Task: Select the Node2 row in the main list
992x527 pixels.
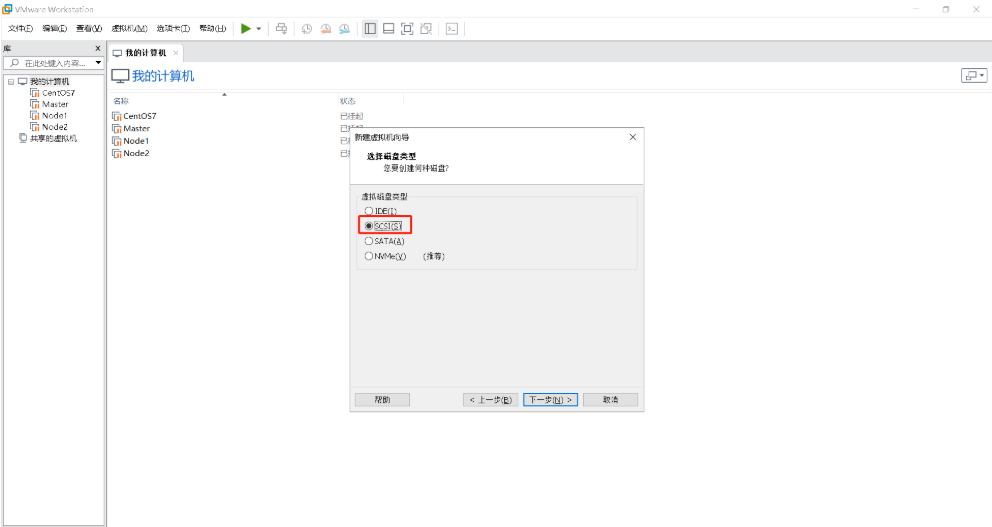Action: tap(136, 153)
